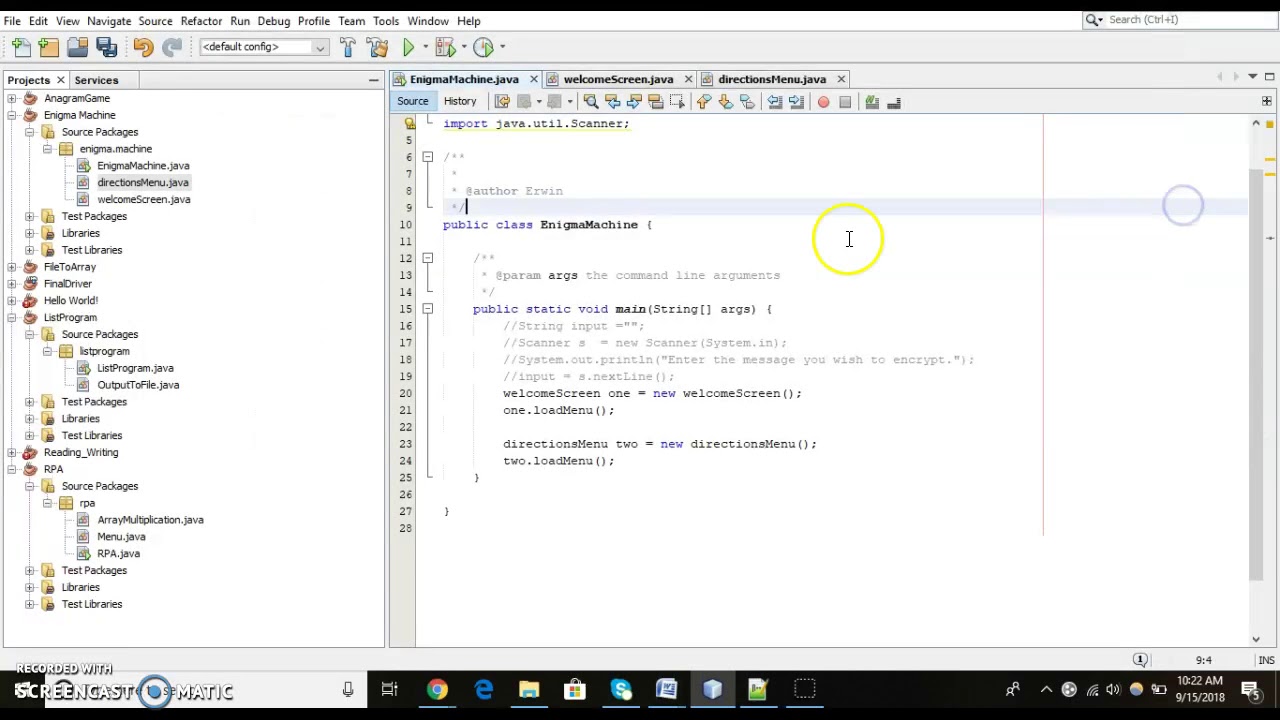
Task: Open the default config dropdown
Action: [264, 47]
